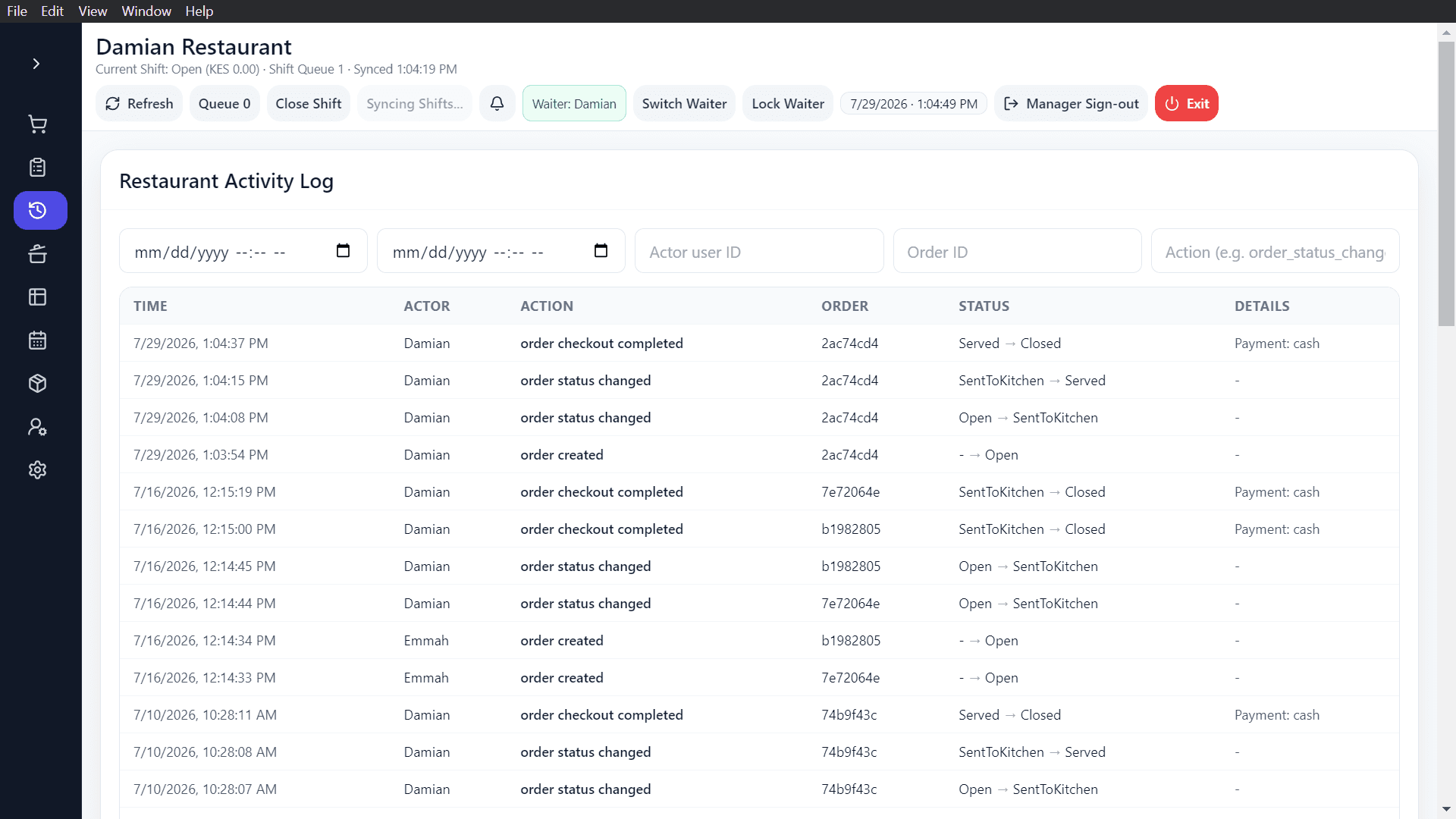Focus the Order ID filter field

(1017, 252)
